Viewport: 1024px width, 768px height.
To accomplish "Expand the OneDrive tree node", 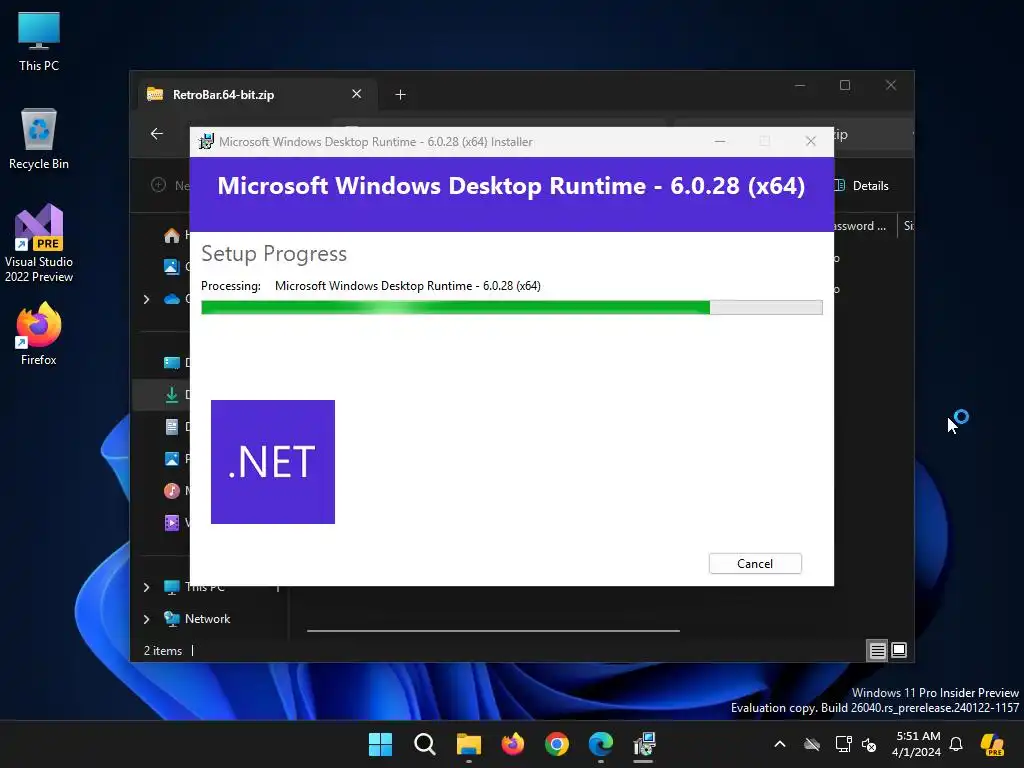I will coord(146,299).
